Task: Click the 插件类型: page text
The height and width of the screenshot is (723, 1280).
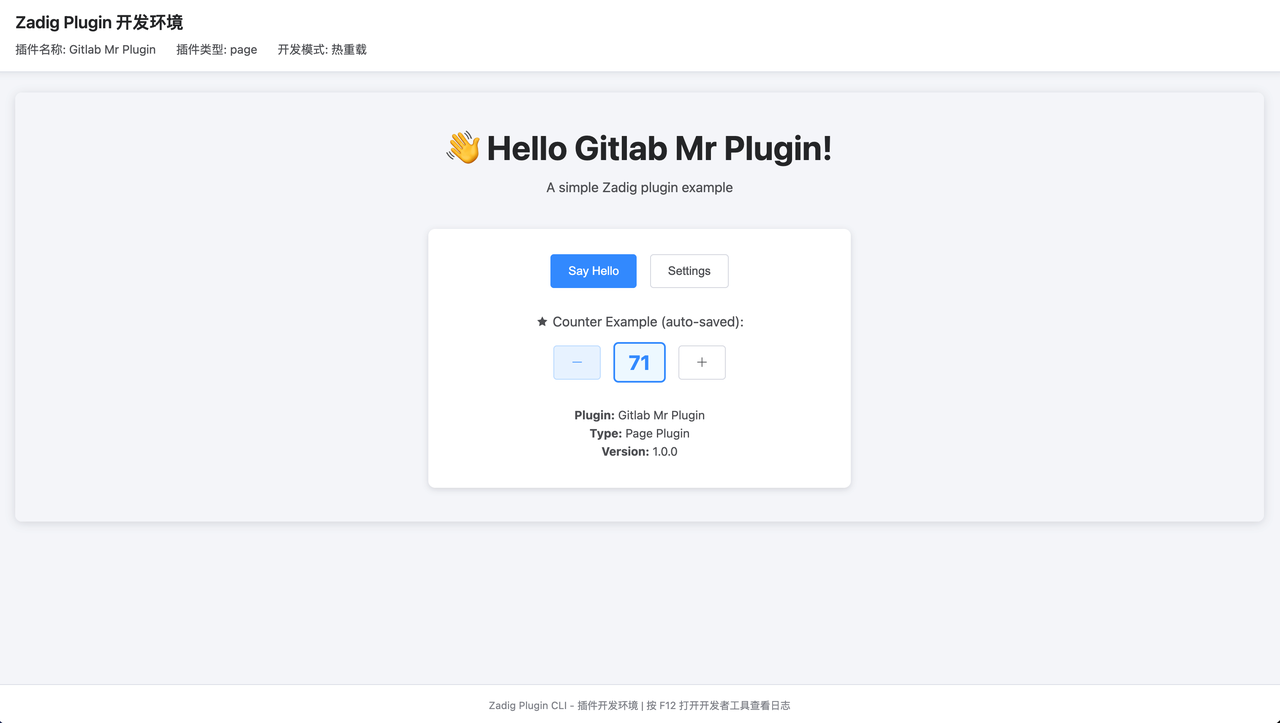Action: pyautogui.click(x=217, y=49)
